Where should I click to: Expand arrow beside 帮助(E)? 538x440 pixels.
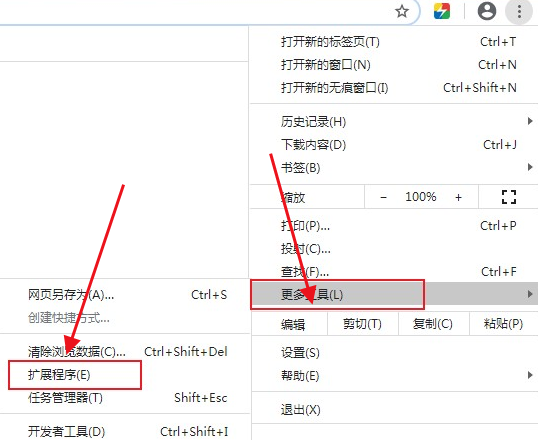coord(530,375)
